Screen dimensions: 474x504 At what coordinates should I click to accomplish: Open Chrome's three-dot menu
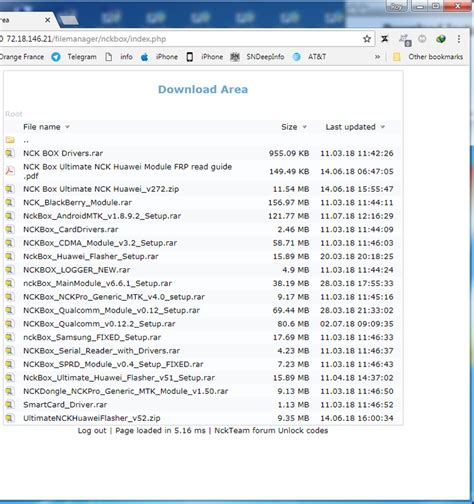pos(459,39)
